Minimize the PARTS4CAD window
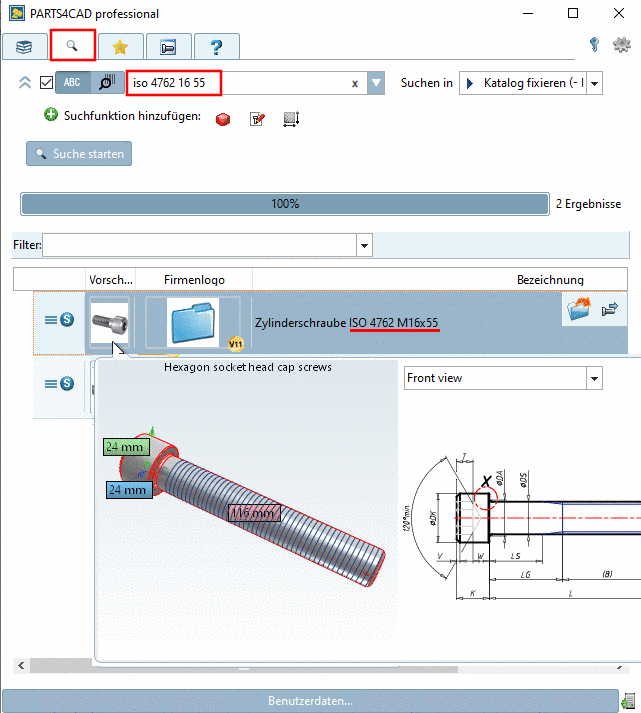This screenshot has width=641, height=713. click(528, 13)
